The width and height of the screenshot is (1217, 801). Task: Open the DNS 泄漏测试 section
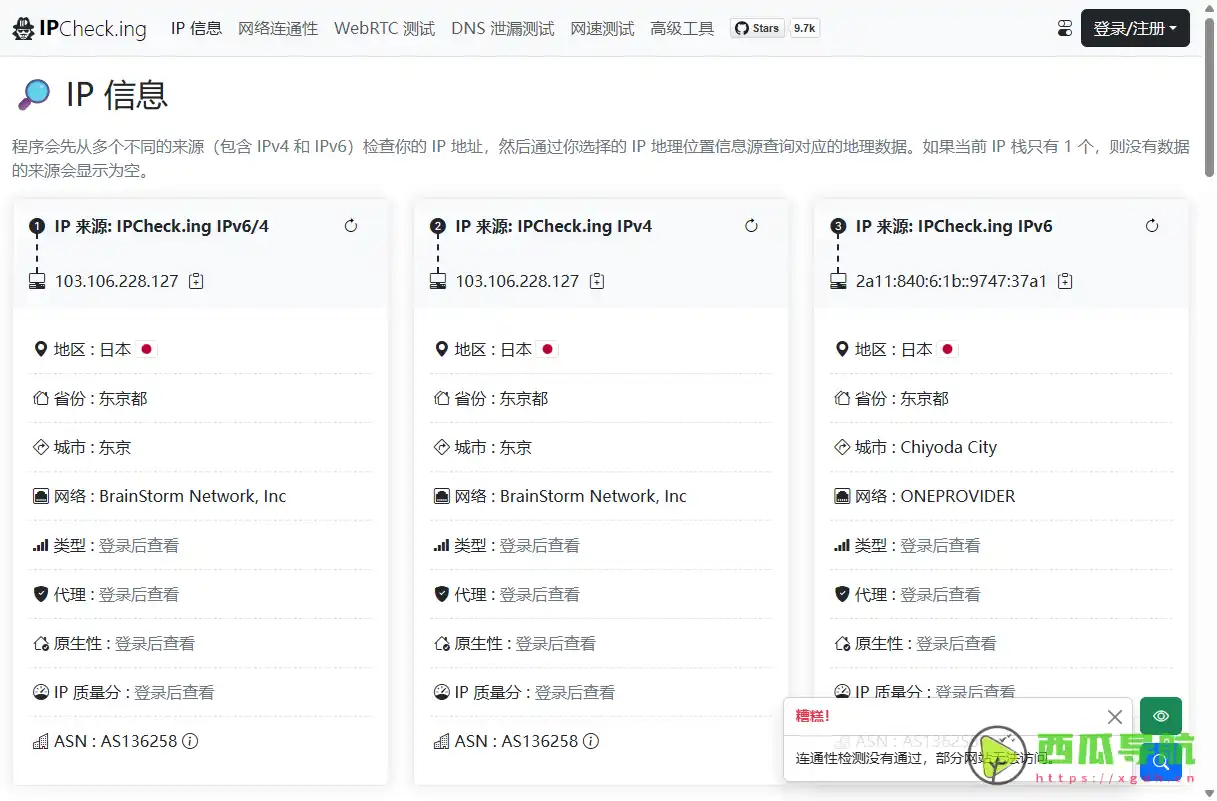[x=504, y=29]
